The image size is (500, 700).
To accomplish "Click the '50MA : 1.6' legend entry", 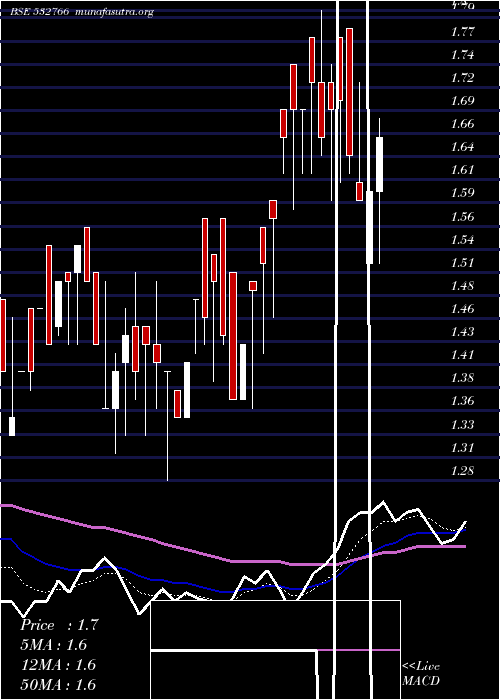I will 59,684.
